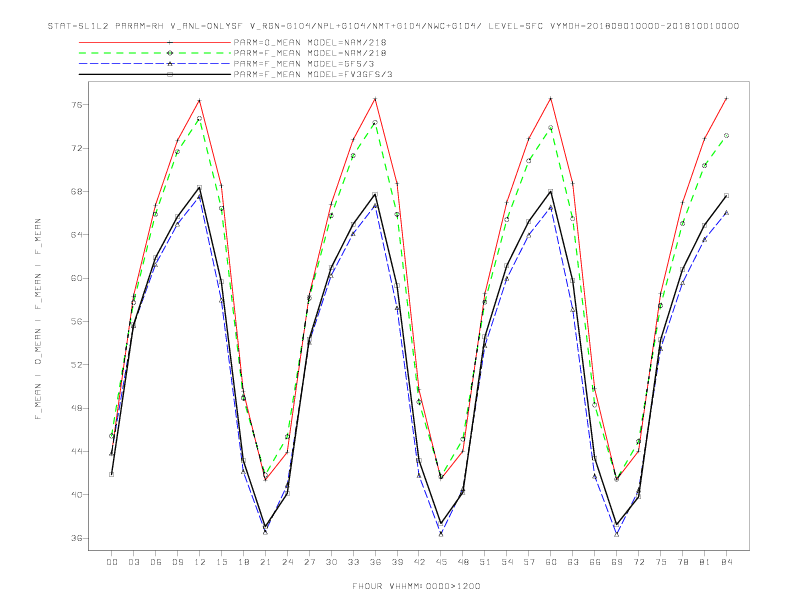Image resolution: width=792 pixels, height=612 pixels.
Task: Click y-axis tick value 52
Action: (x=77, y=365)
